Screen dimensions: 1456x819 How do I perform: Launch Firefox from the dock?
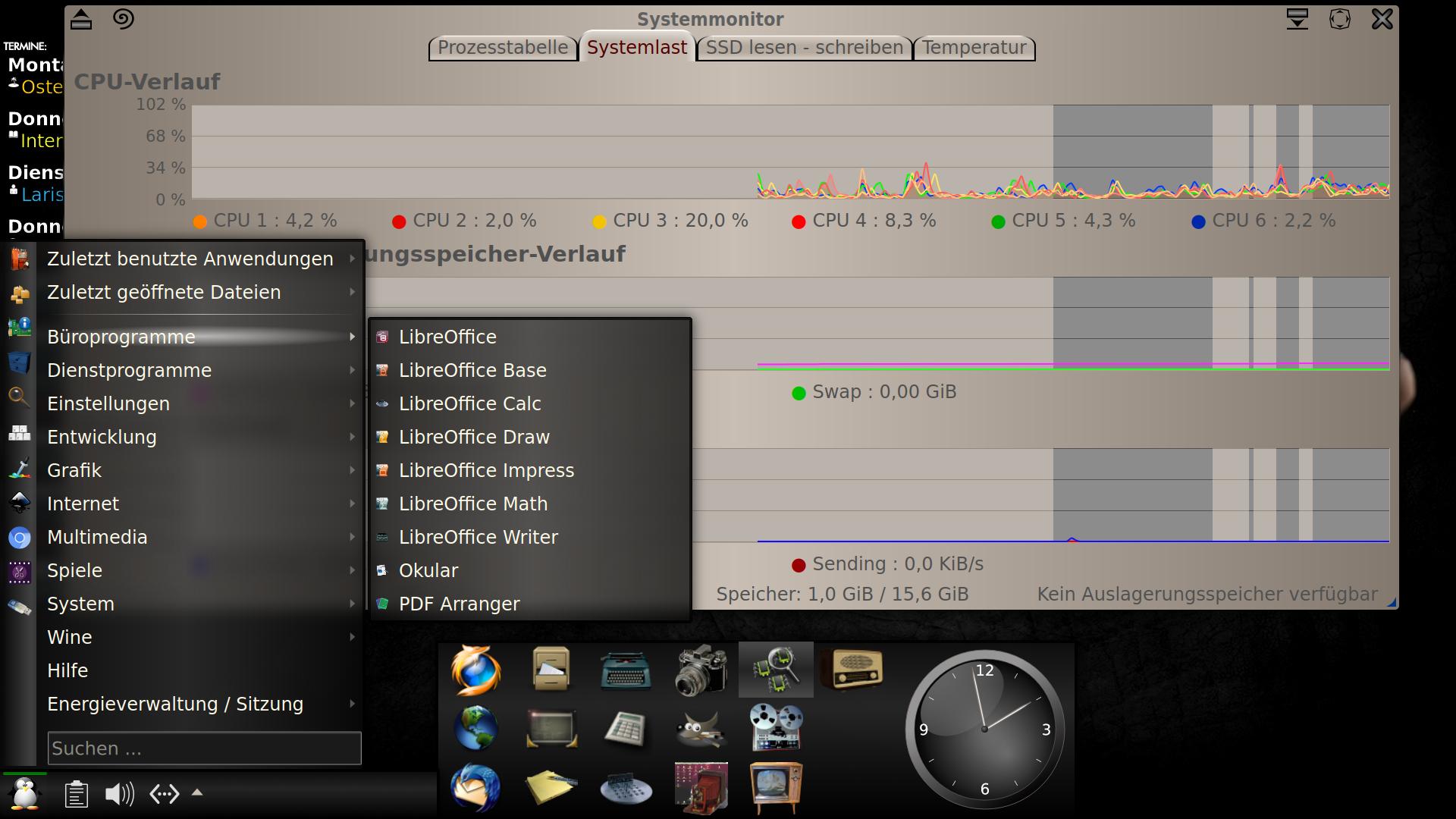click(x=475, y=670)
